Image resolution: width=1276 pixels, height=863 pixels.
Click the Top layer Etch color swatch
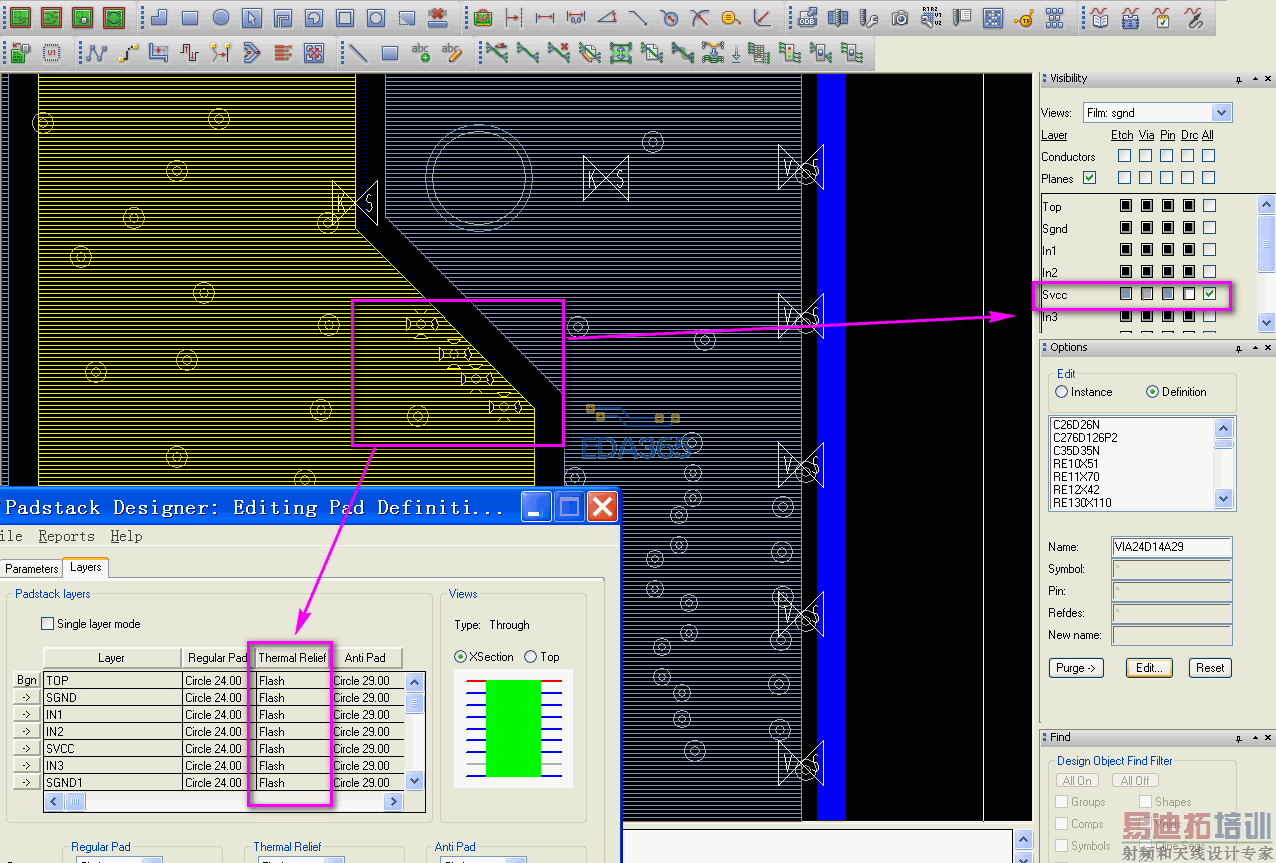click(1125, 206)
